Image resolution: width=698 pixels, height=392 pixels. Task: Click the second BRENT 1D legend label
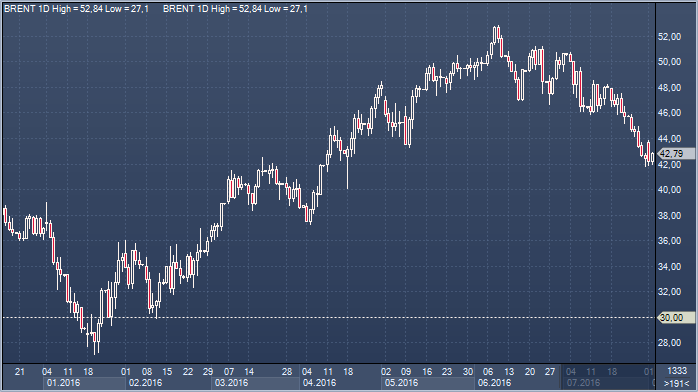[x=235, y=8]
